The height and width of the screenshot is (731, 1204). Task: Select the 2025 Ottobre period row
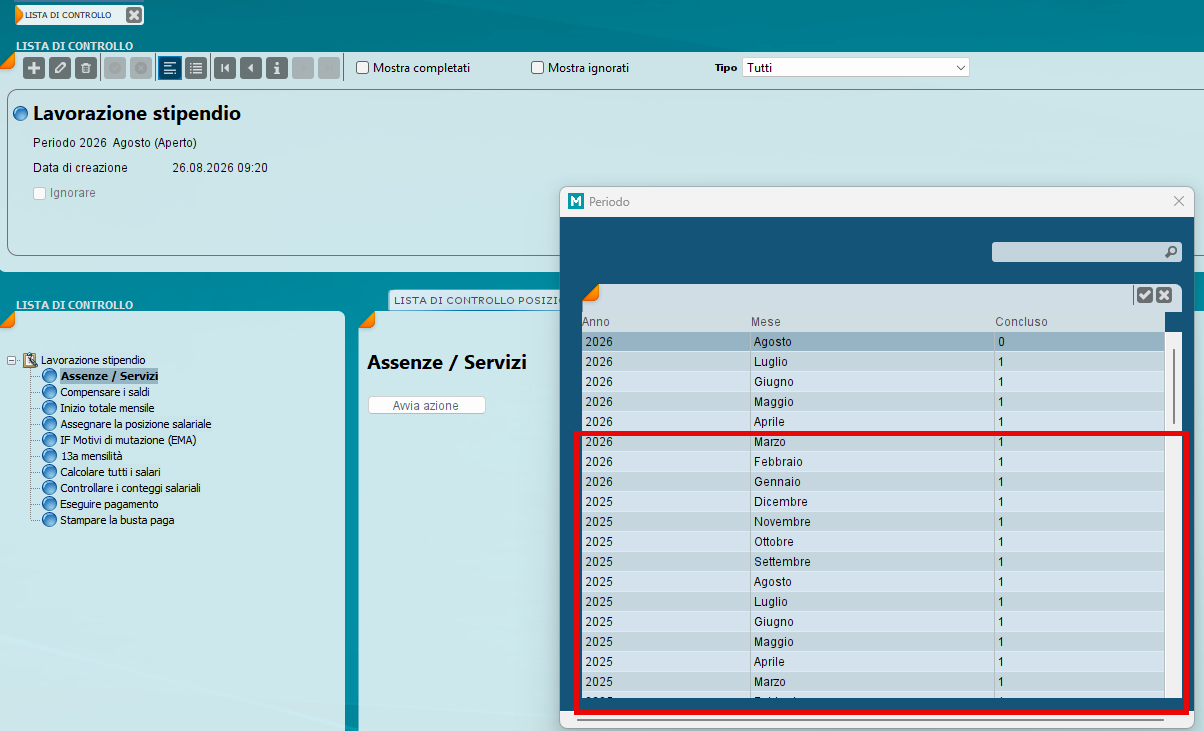coord(873,542)
